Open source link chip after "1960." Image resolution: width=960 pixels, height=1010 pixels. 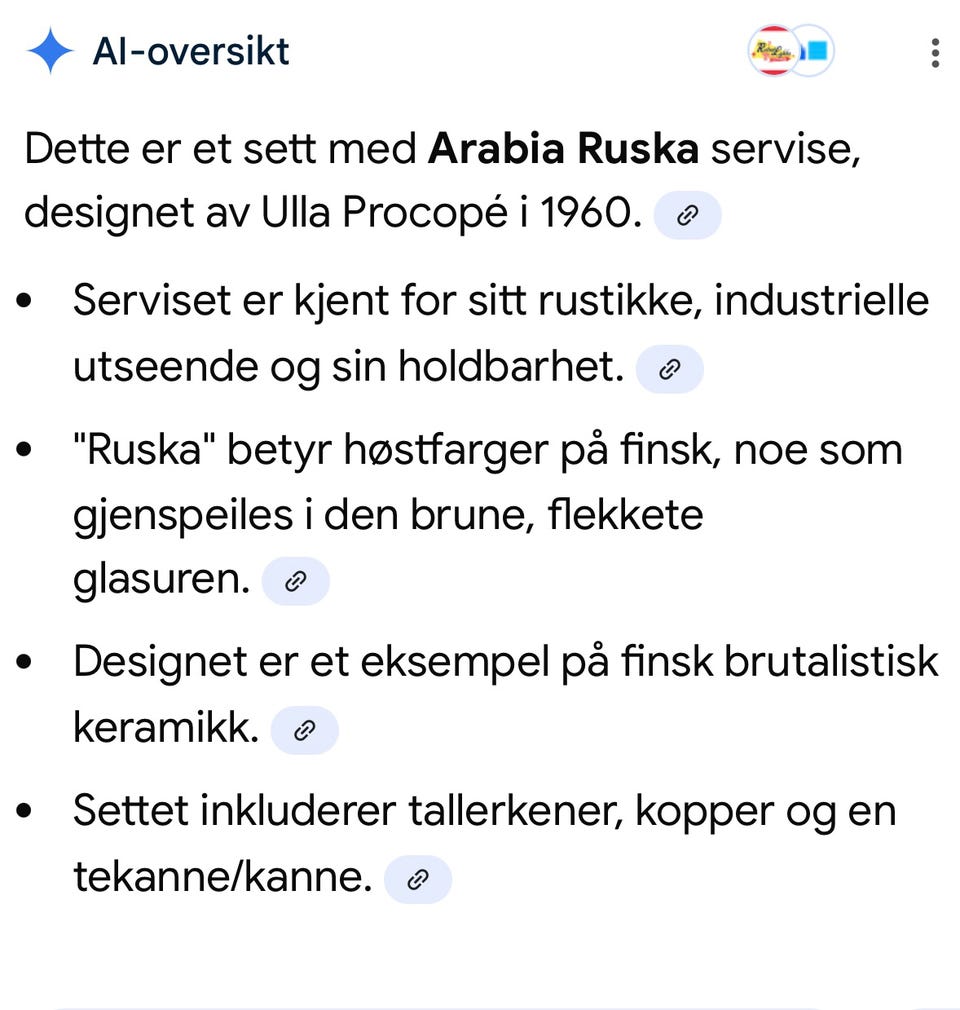click(x=687, y=215)
